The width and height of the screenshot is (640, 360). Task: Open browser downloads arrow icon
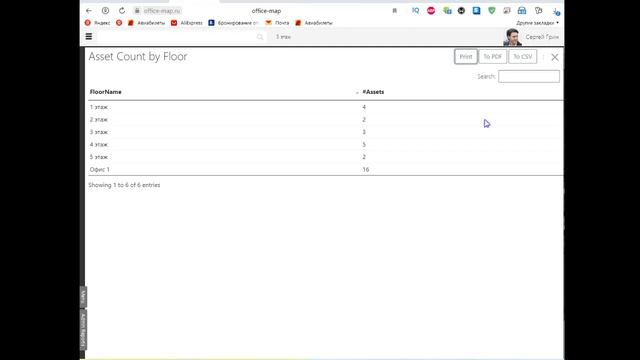(556, 11)
